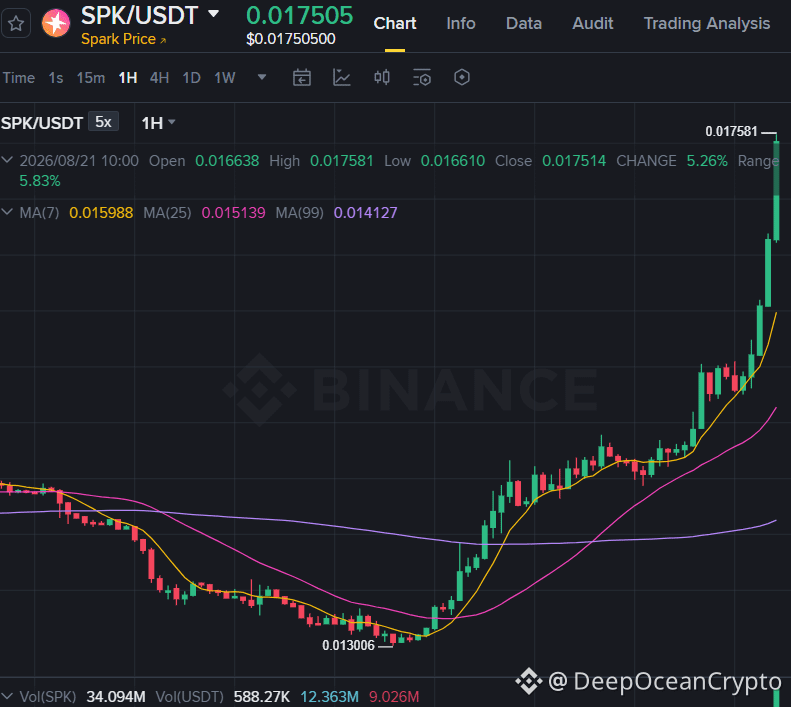Select the Time chart view

[19, 78]
